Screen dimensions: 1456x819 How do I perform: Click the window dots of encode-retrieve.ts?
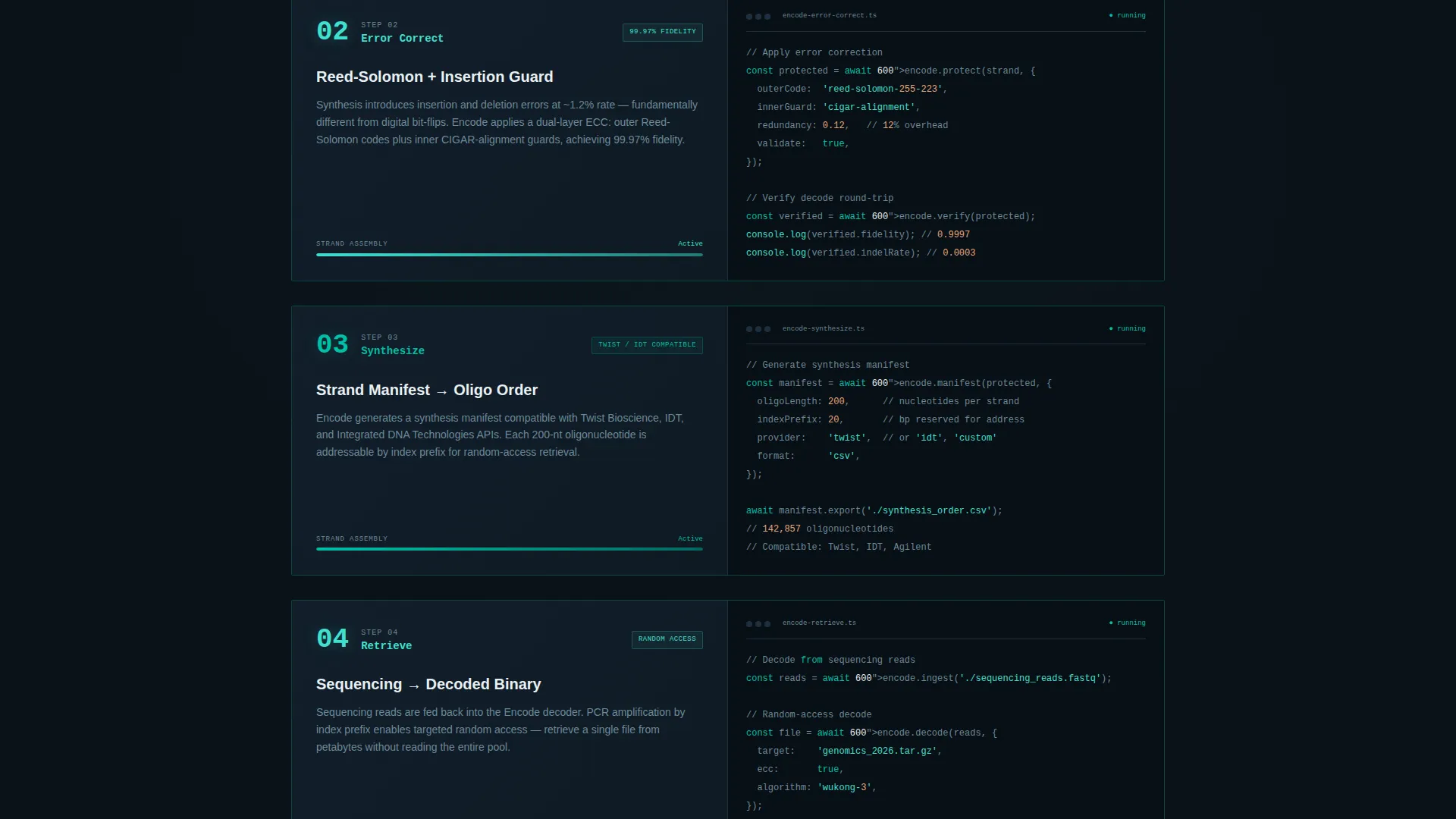(x=758, y=623)
